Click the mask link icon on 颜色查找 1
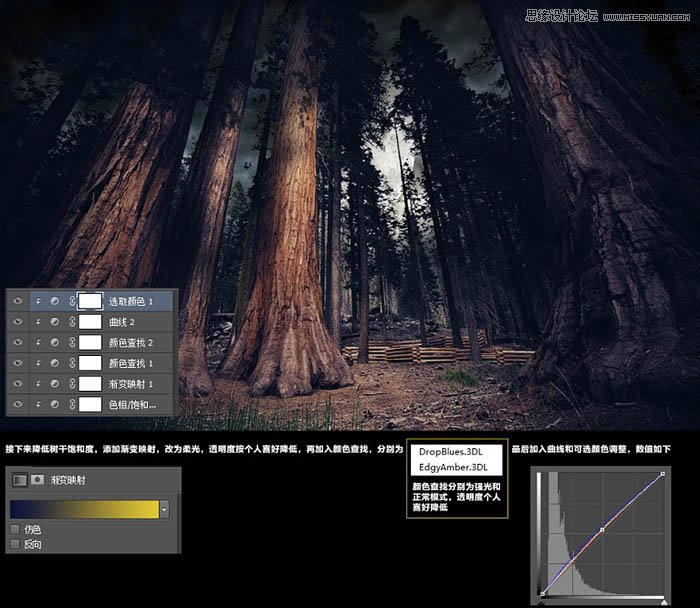Screen dimensions: 700x608 click(72, 363)
